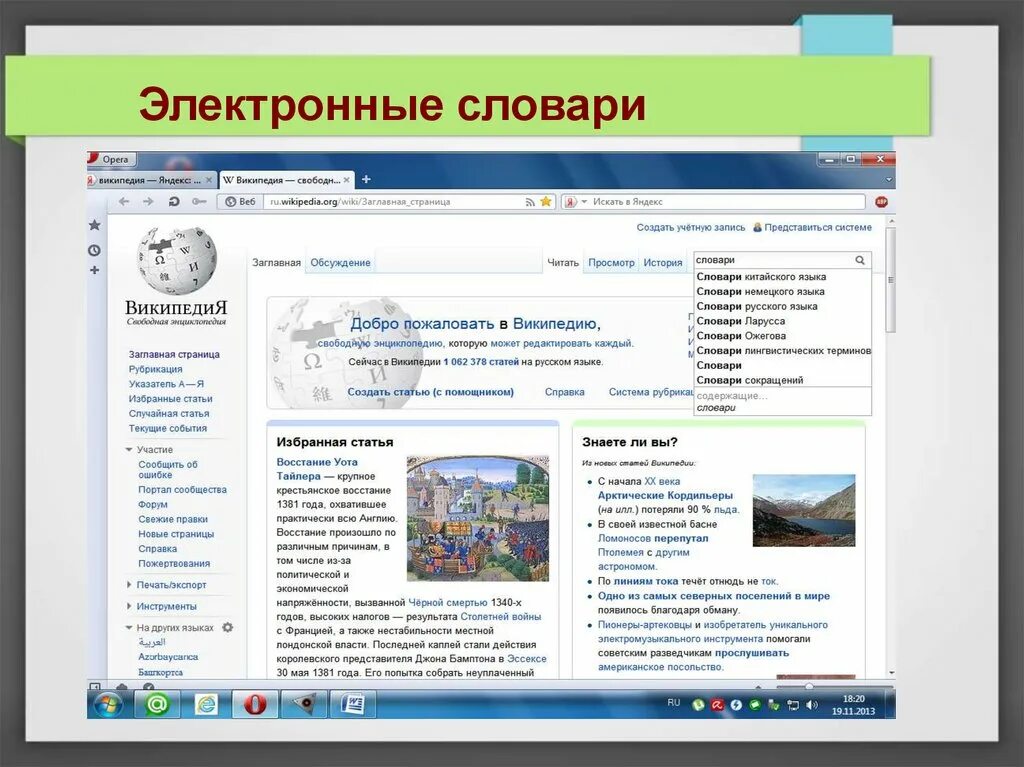Click the Wat Tyler rebellion painting thumbnail
This screenshot has height=767, width=1024.
[478, 519]
